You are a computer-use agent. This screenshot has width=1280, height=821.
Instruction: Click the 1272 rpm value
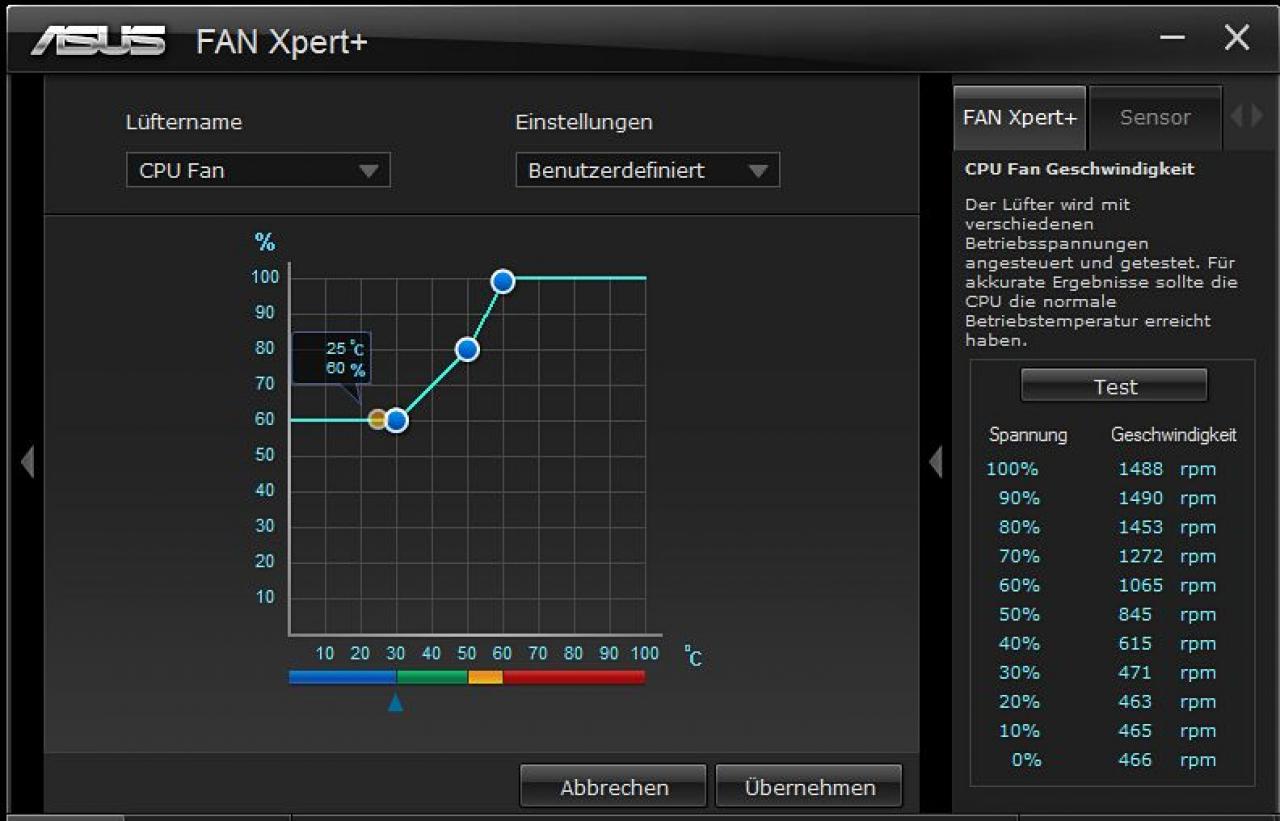(1167, 556)
